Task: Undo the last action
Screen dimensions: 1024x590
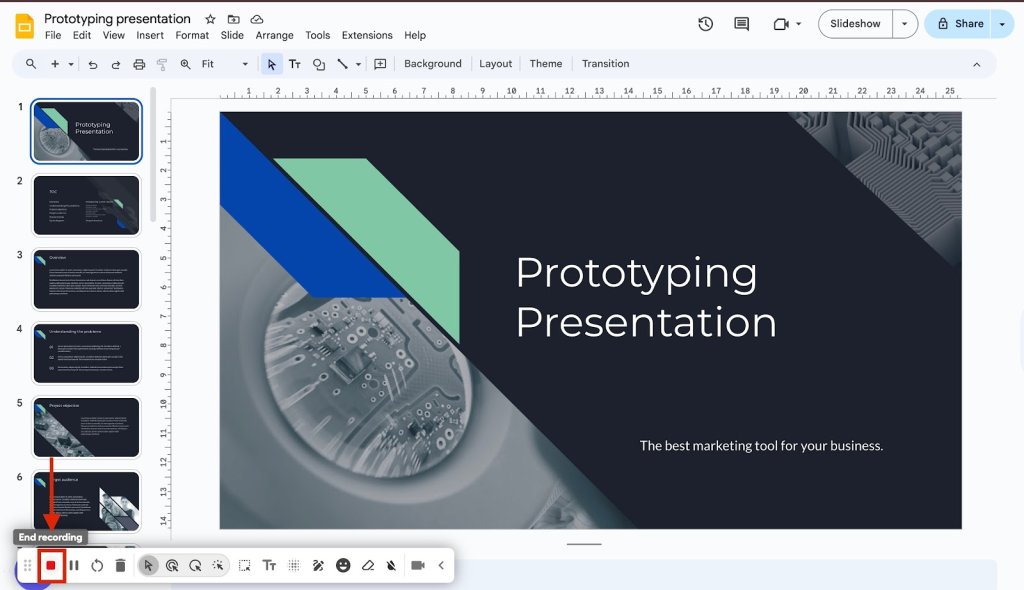Action: coord(93,64)
